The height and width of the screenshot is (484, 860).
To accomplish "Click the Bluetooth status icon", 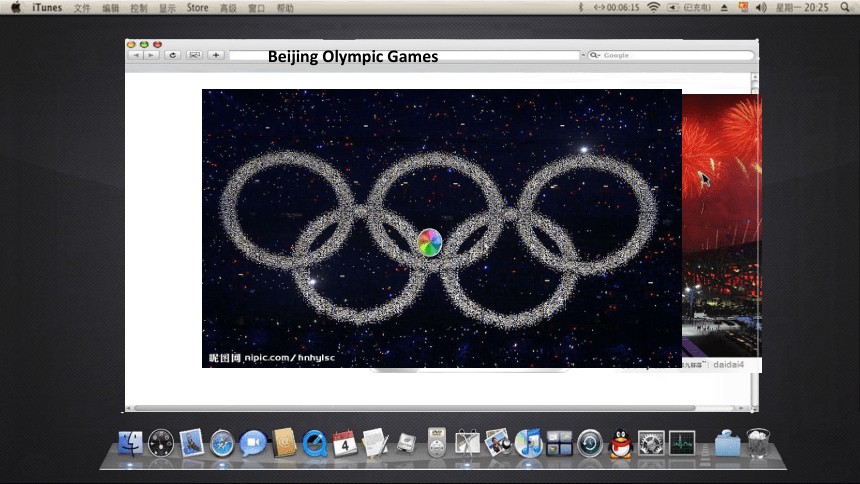I will tap(581, 7).
